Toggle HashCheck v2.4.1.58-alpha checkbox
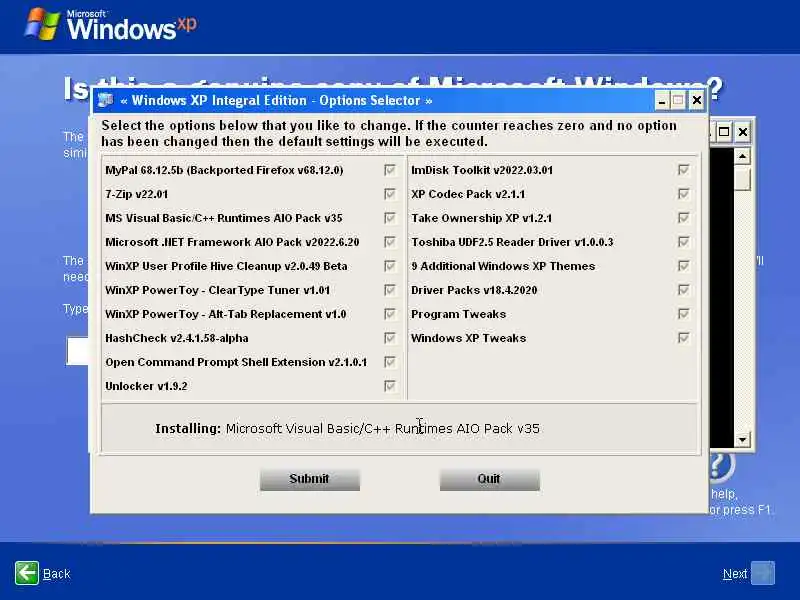800x600 pixels. pos(390,338)
